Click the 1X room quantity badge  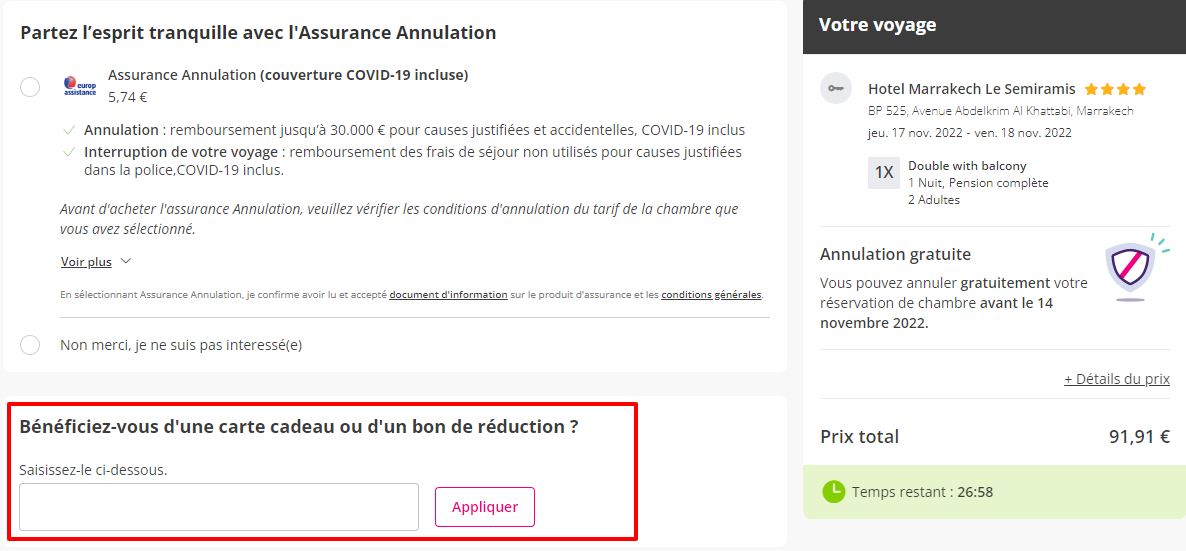click(884, 172)
